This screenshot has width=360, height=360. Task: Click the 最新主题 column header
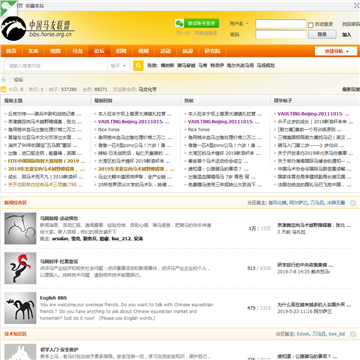tap(14, 100)
